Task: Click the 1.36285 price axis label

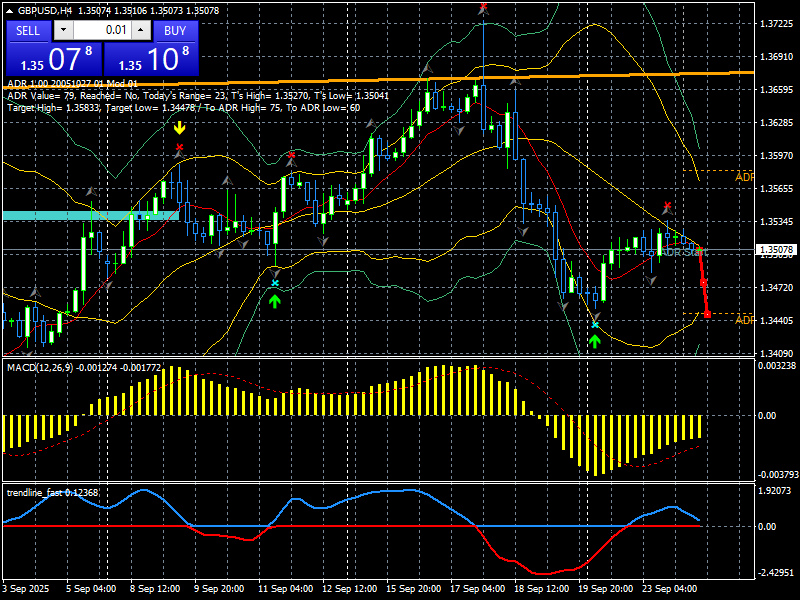Action: click(x=777, y=122)
